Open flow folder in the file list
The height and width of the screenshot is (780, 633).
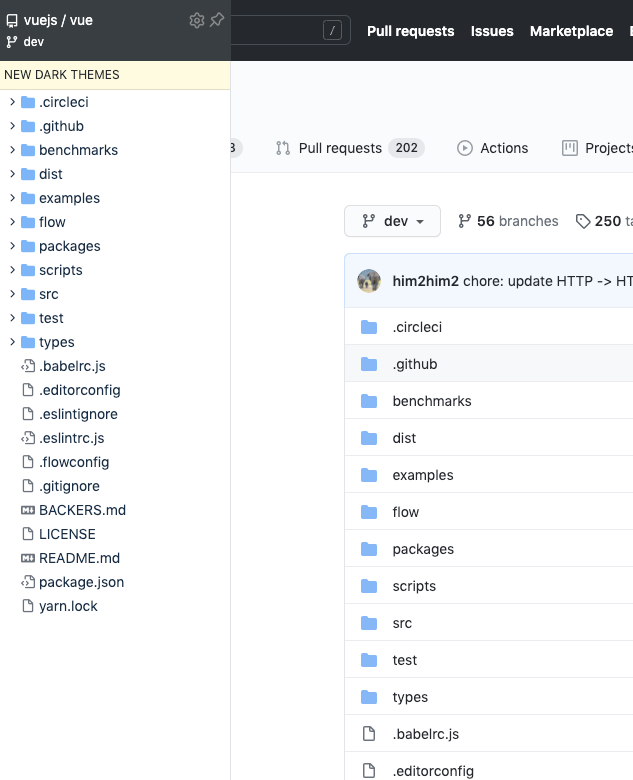click(x=406, y=512)
